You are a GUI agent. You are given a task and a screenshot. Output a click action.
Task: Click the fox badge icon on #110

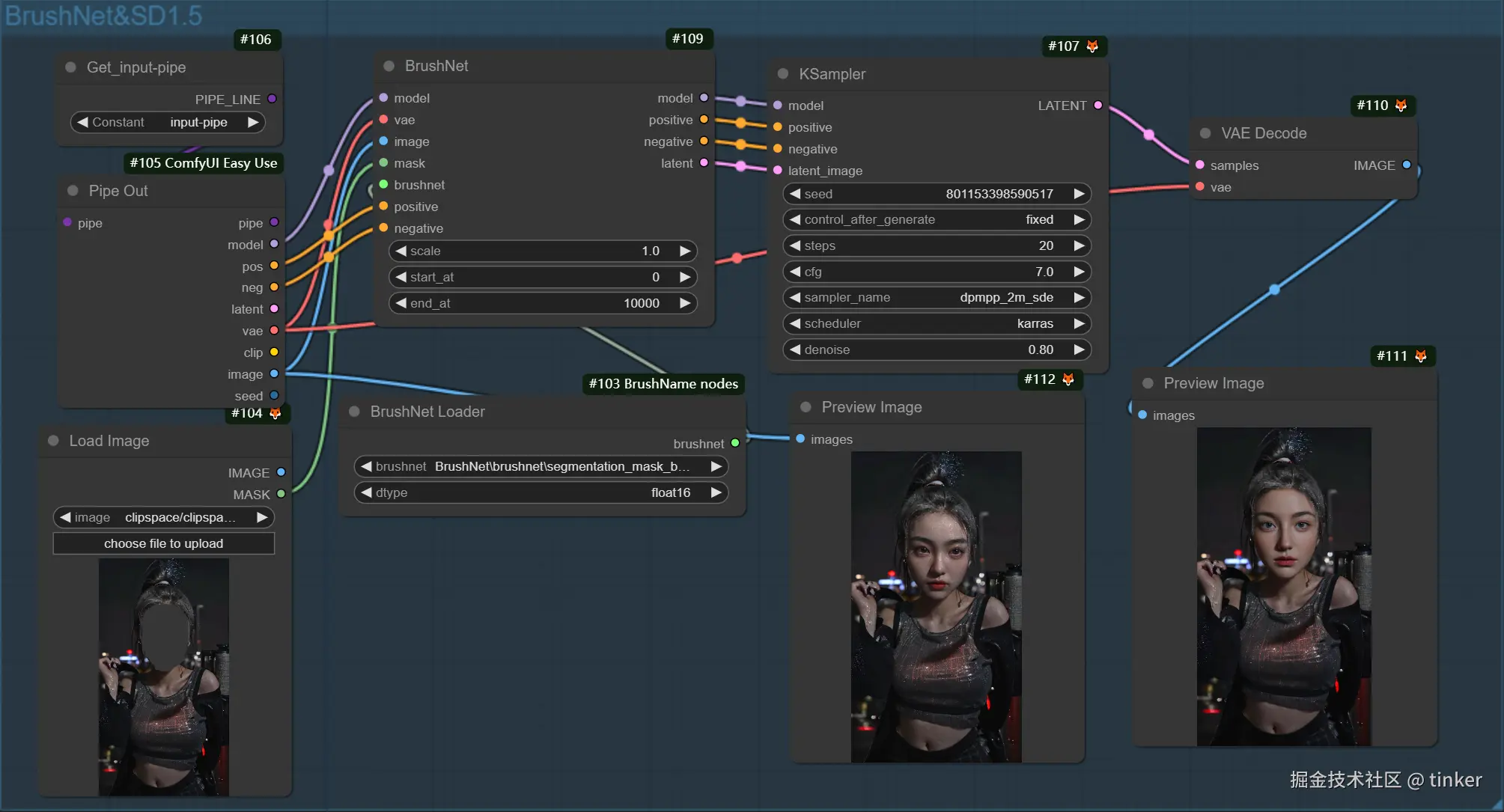(x=1401, y=106)
